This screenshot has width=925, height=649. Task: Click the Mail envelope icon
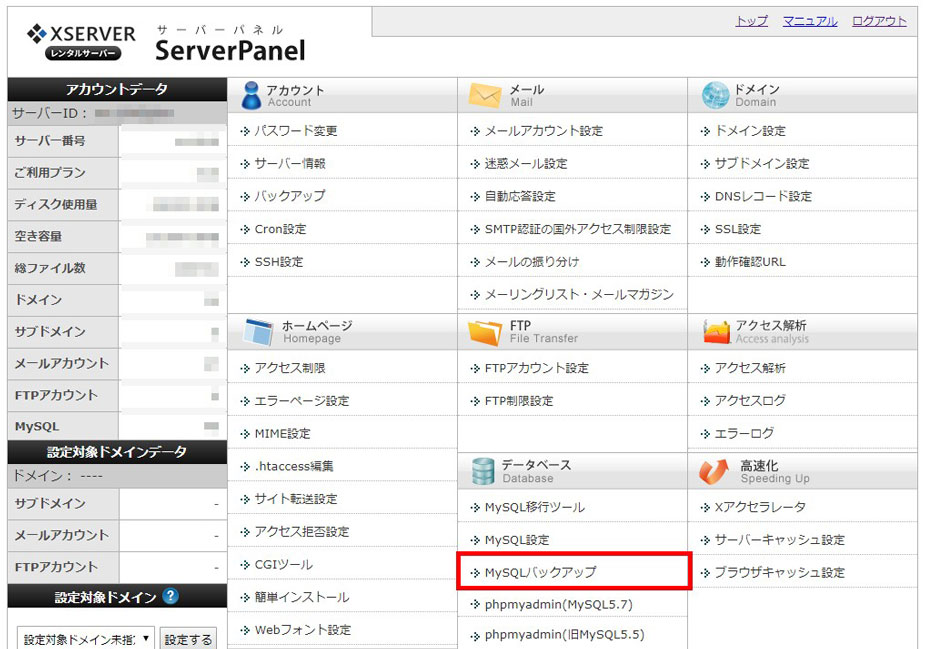(484, 95)
